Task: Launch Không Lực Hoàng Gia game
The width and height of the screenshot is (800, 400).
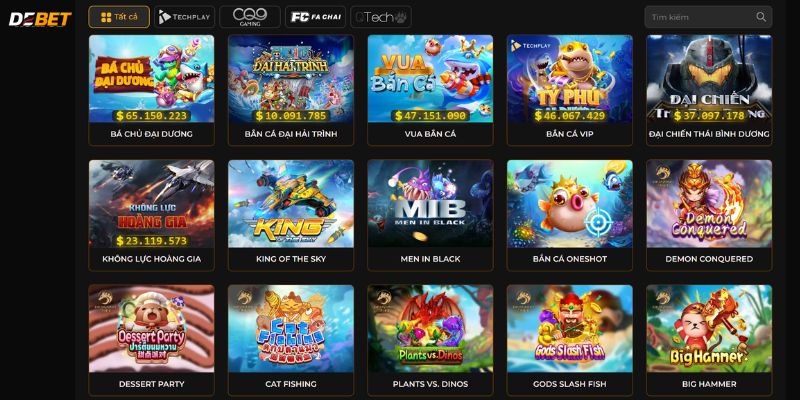Action: pyautogui.click(x=152, y=215)
